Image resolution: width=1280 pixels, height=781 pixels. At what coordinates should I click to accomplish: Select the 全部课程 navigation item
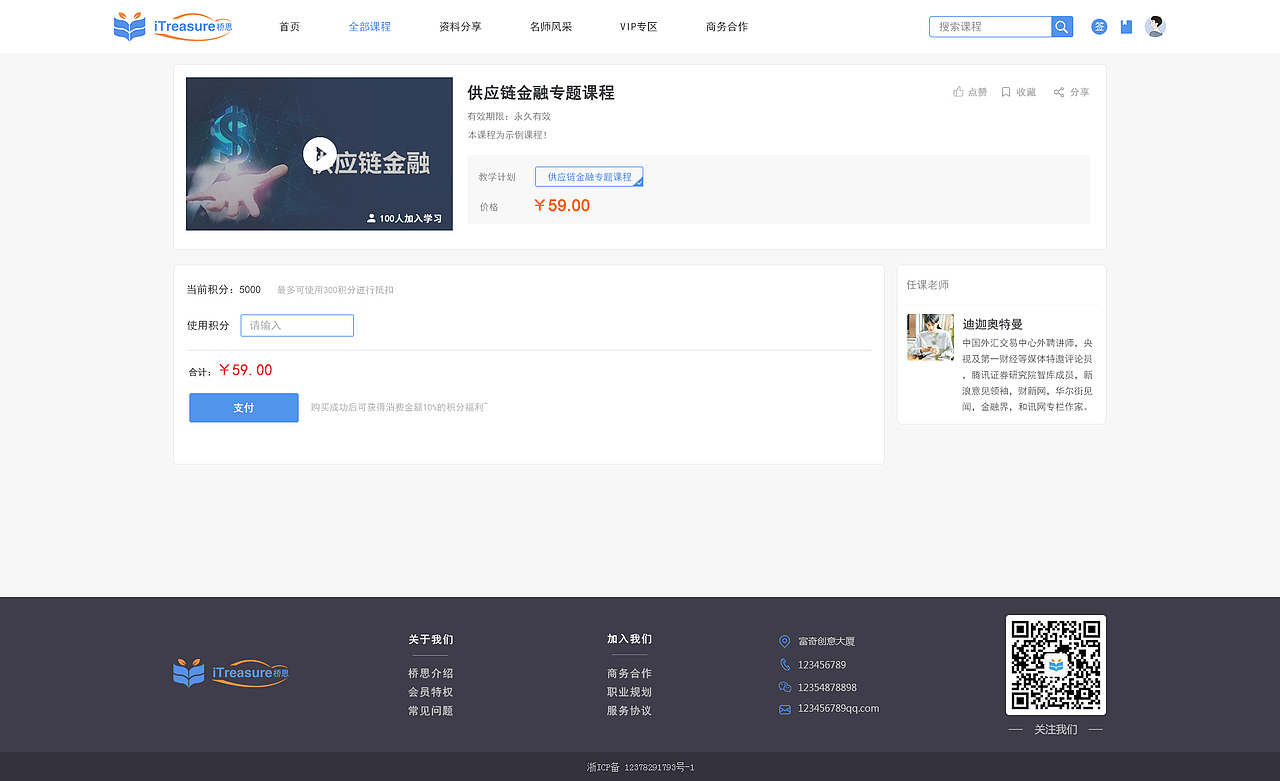point(370,26)
